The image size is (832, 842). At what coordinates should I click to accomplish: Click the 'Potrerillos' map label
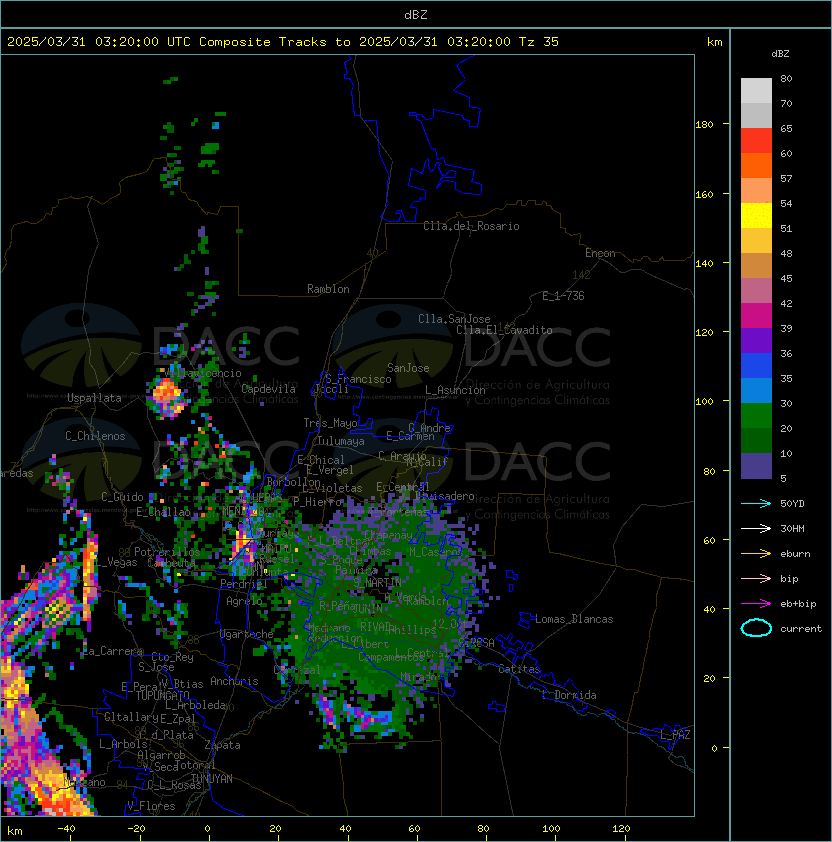click(167, 552)
